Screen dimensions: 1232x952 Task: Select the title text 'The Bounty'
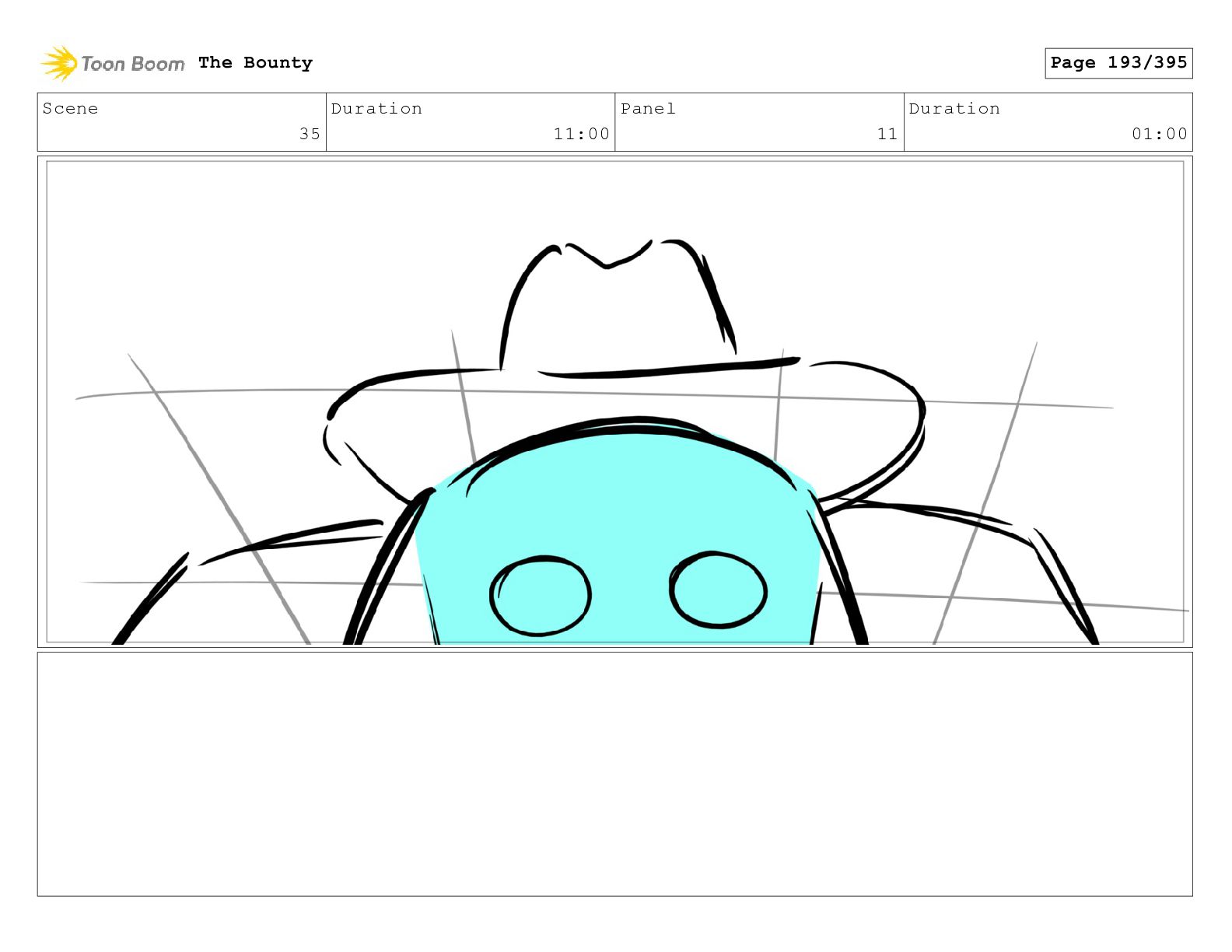click(255, 63)
